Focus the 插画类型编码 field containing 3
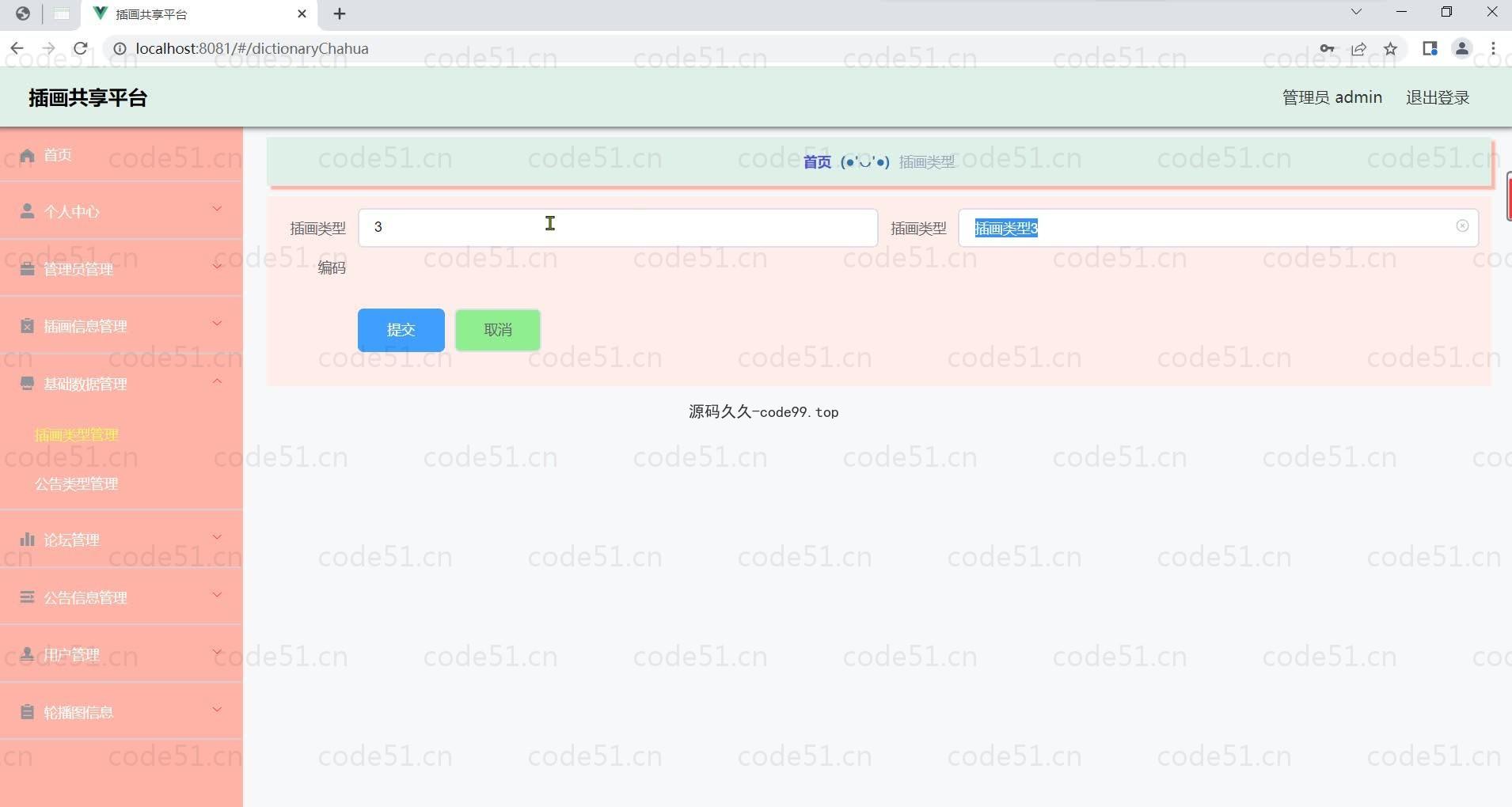 618,228
